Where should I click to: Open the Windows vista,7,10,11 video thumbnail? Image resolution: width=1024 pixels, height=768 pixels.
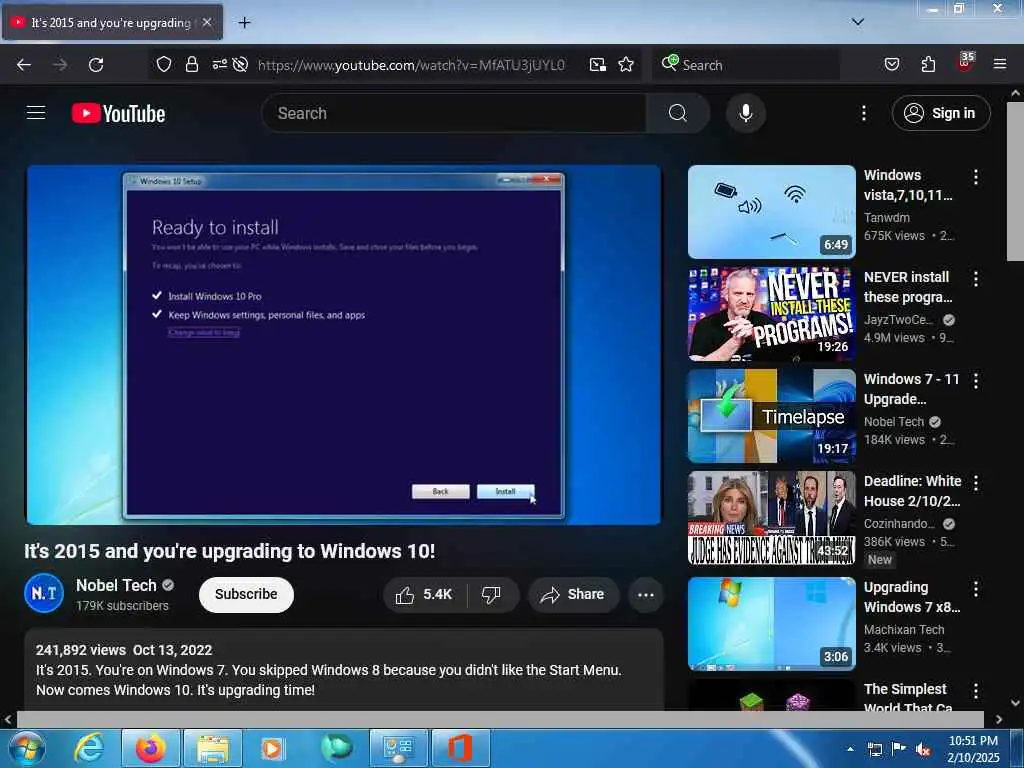772,212
